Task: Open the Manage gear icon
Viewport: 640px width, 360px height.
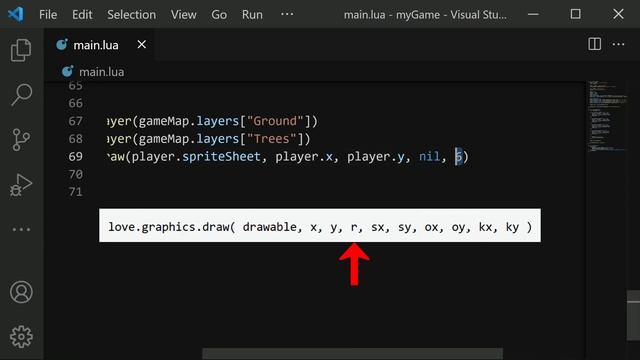Action: (21, 337)
